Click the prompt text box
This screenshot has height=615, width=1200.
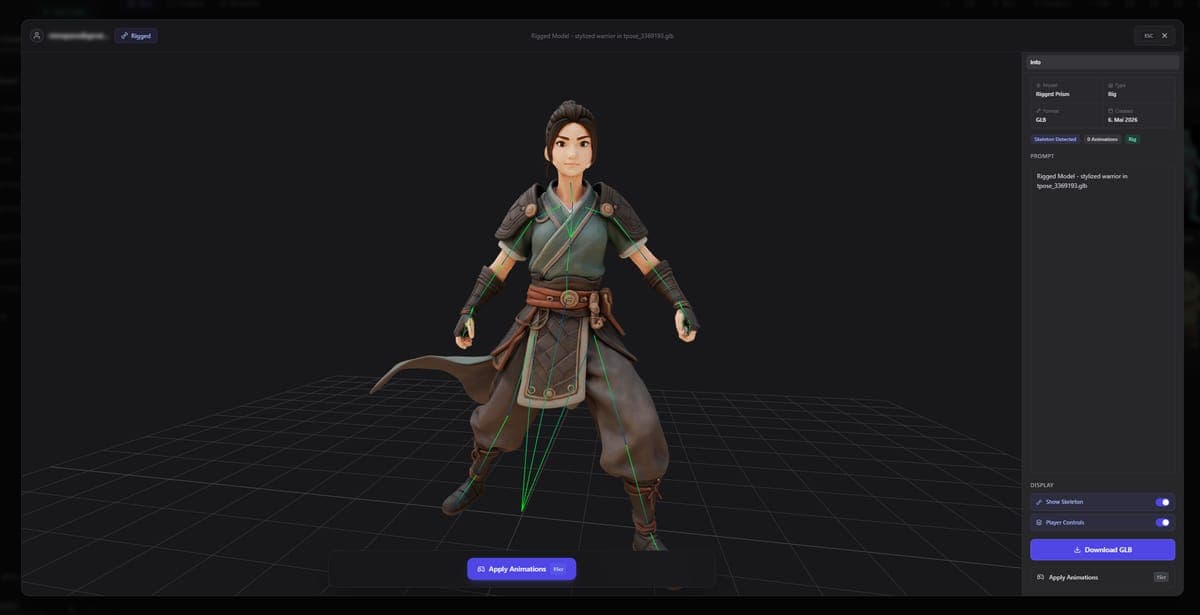pos(1102,318)
